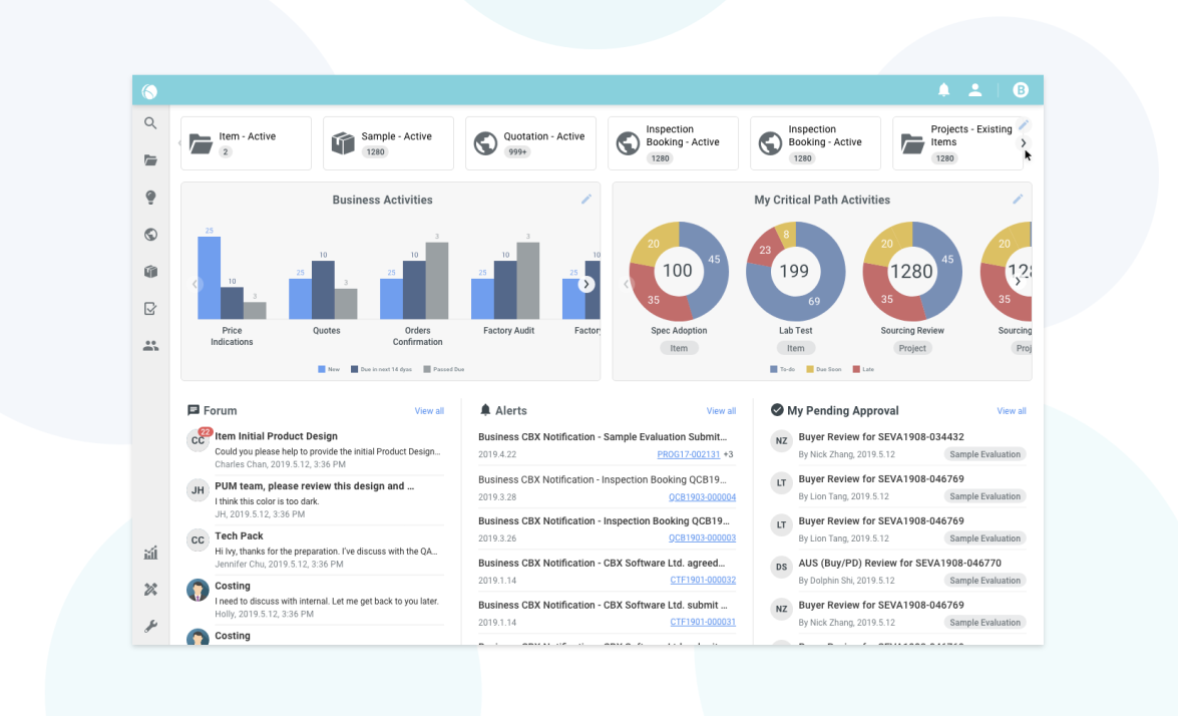Image resolution: width=1178 pixels, height=716 pixels.
Task: Advance the Critical Path donuts with the right chevron
Action: click(1018, 282)
